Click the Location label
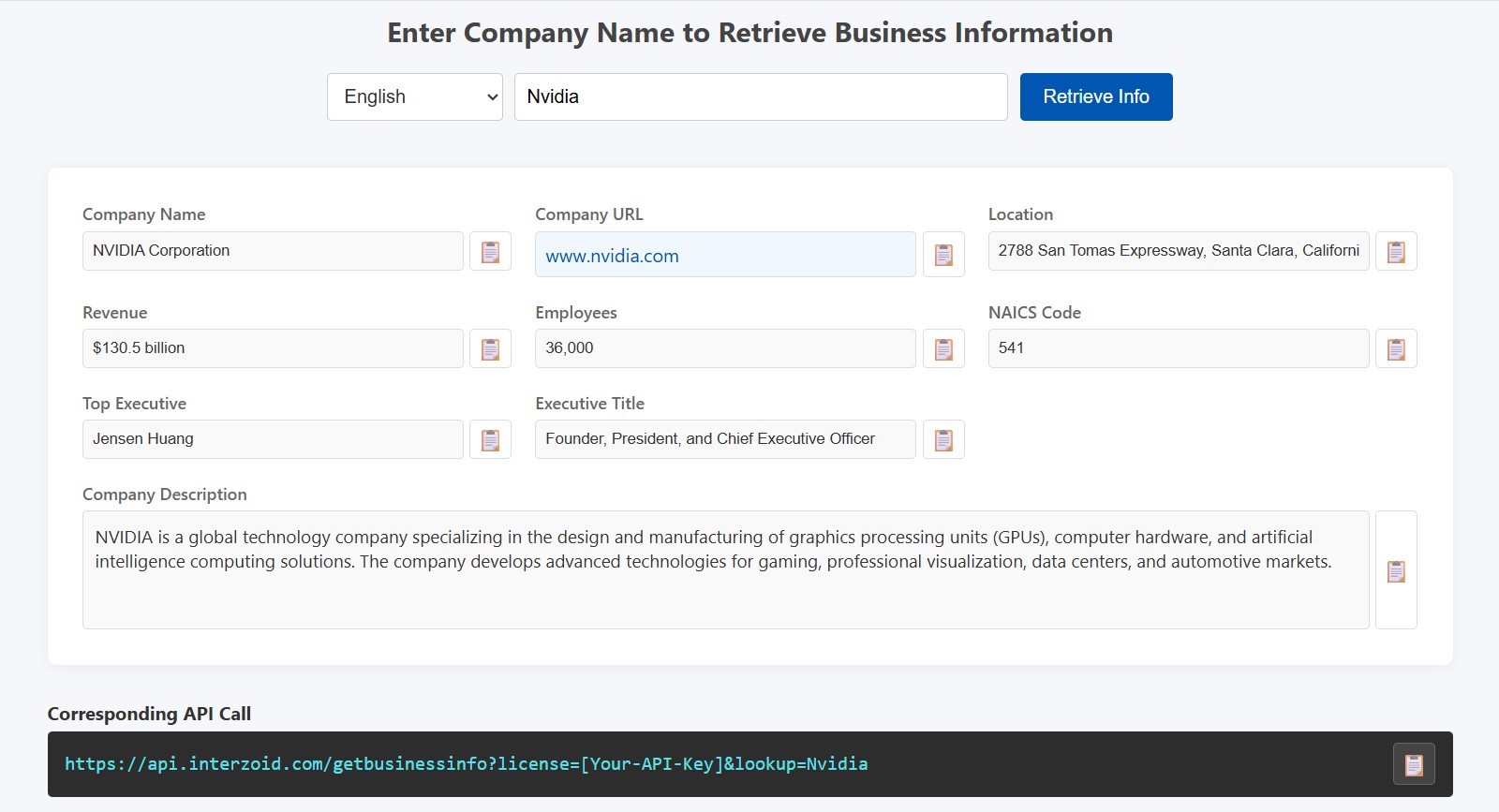 (x=1020, y=214)
